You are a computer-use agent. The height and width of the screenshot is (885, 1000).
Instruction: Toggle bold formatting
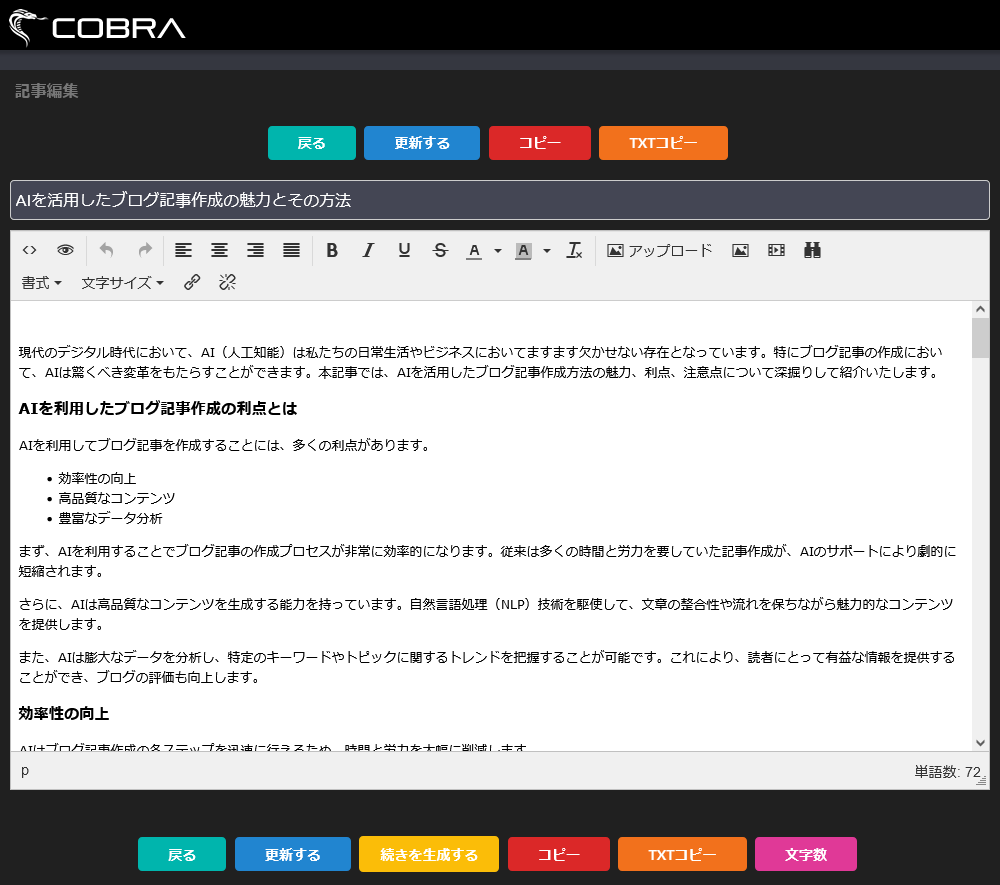(332, 250)
